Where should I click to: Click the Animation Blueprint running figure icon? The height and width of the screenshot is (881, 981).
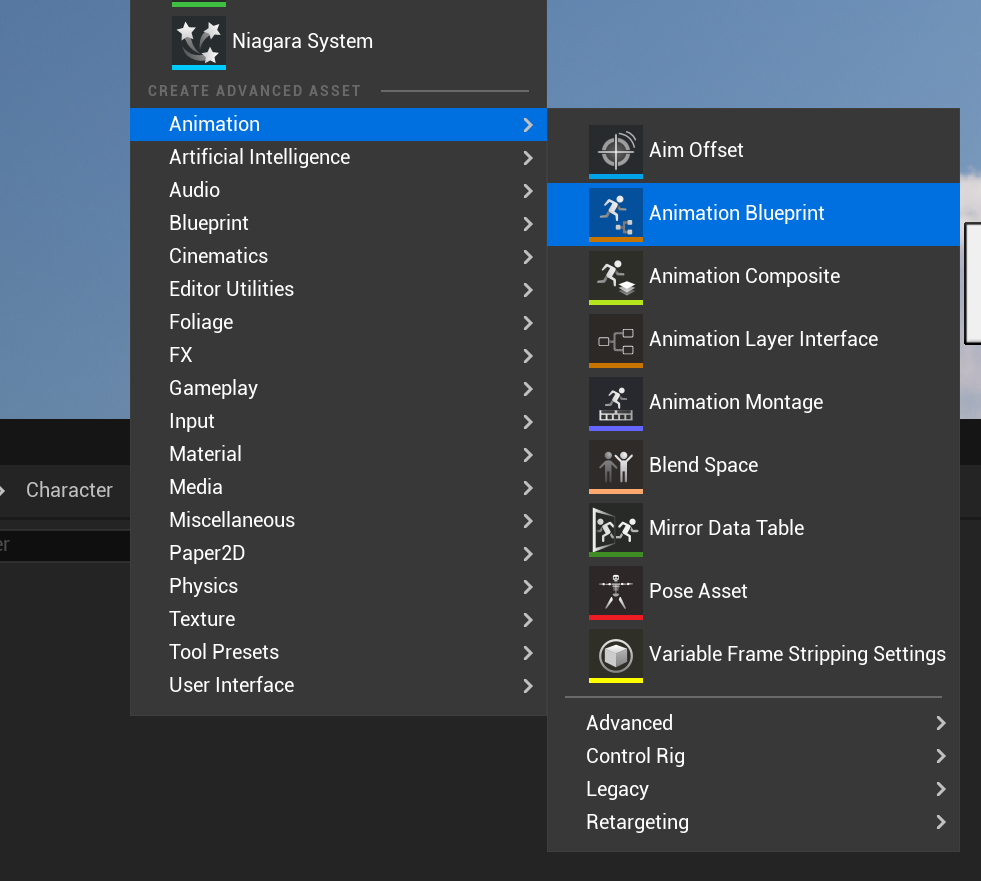pos(616,215)
